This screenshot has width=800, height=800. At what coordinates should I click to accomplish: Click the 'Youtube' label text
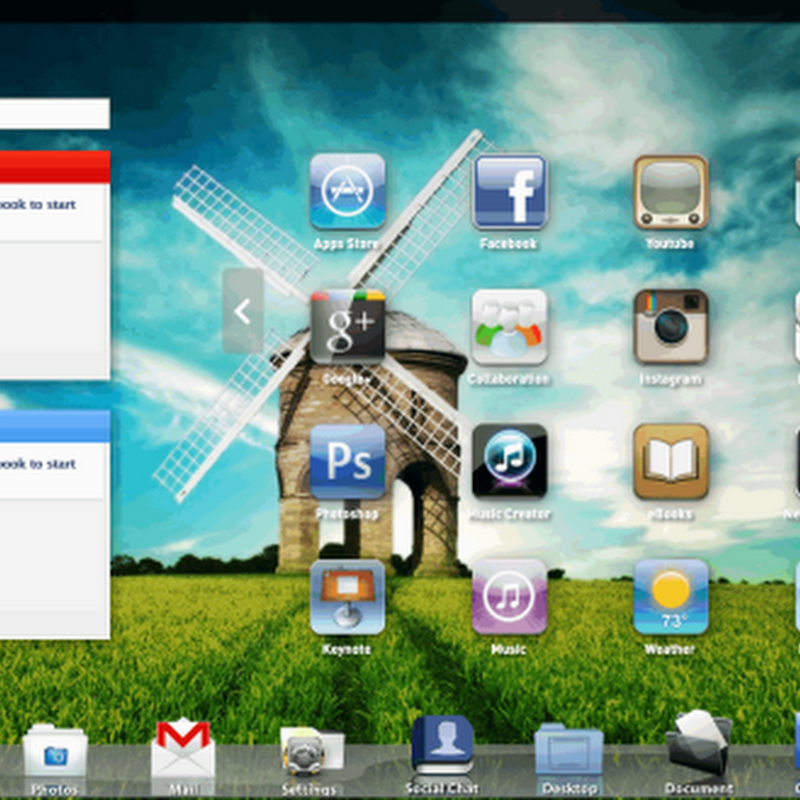670,243
